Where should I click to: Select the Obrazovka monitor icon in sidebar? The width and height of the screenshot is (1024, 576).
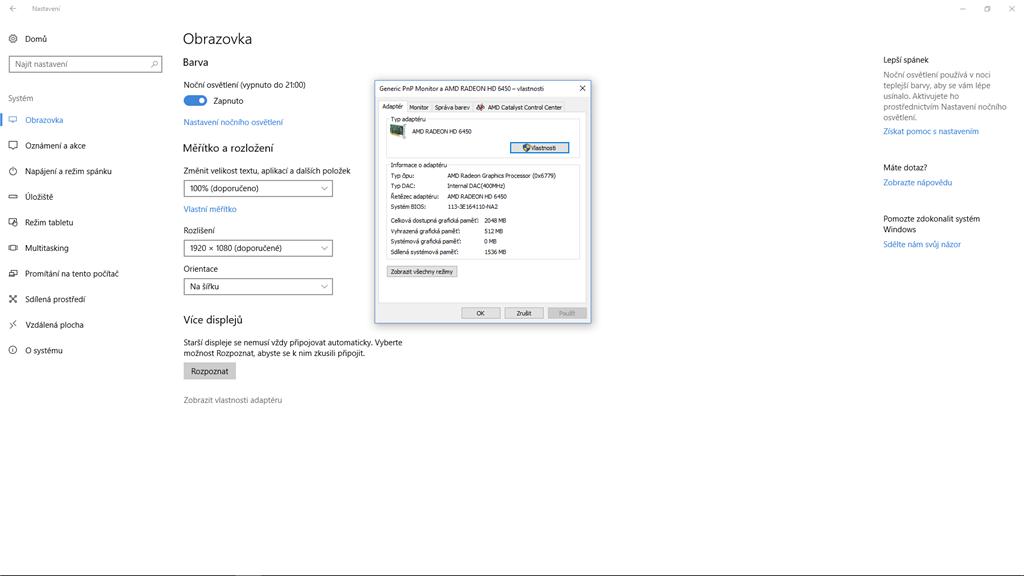13,120
